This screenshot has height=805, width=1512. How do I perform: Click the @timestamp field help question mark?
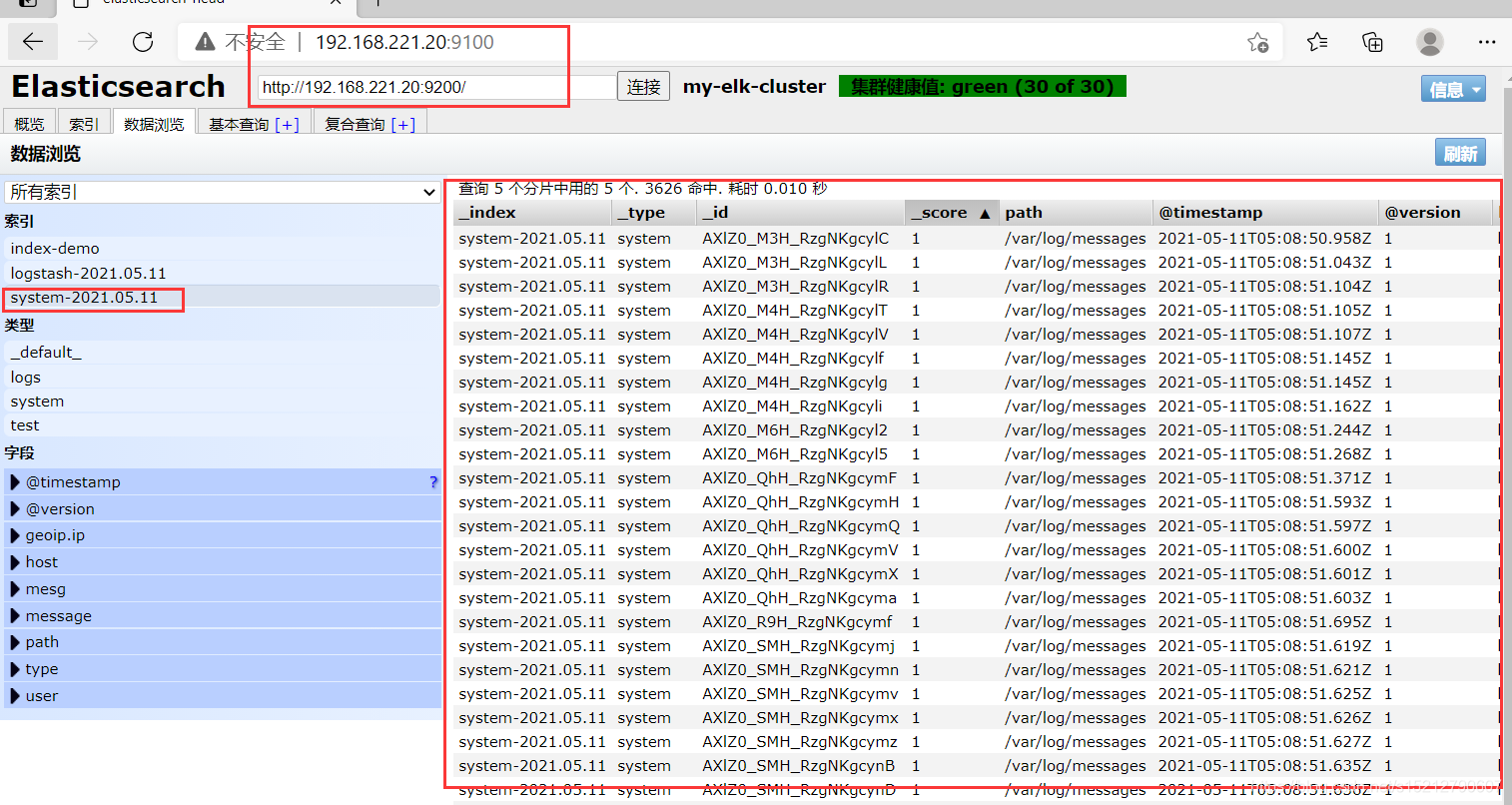433,481
